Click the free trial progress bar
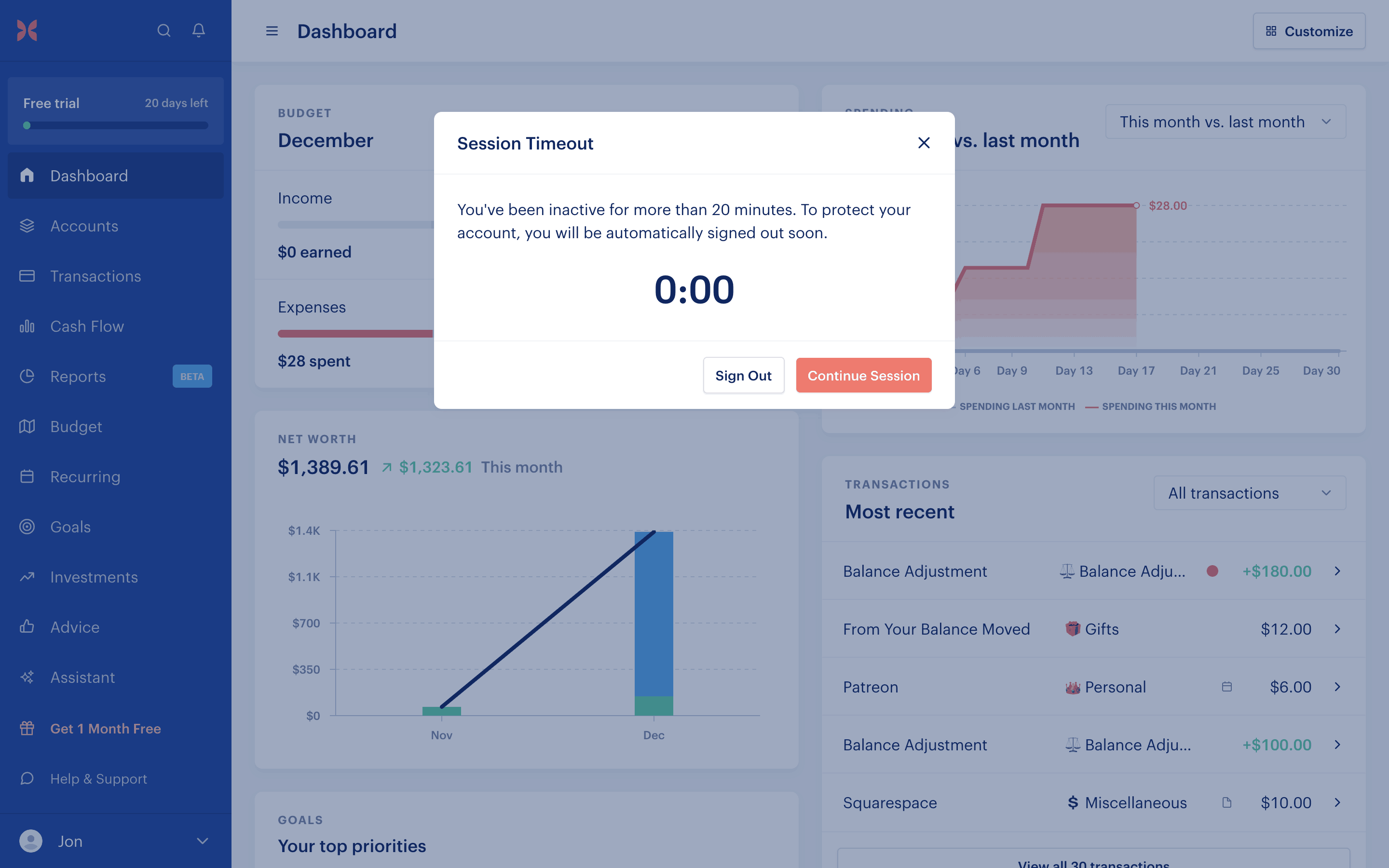1389x868 pixels. point(115,125)
